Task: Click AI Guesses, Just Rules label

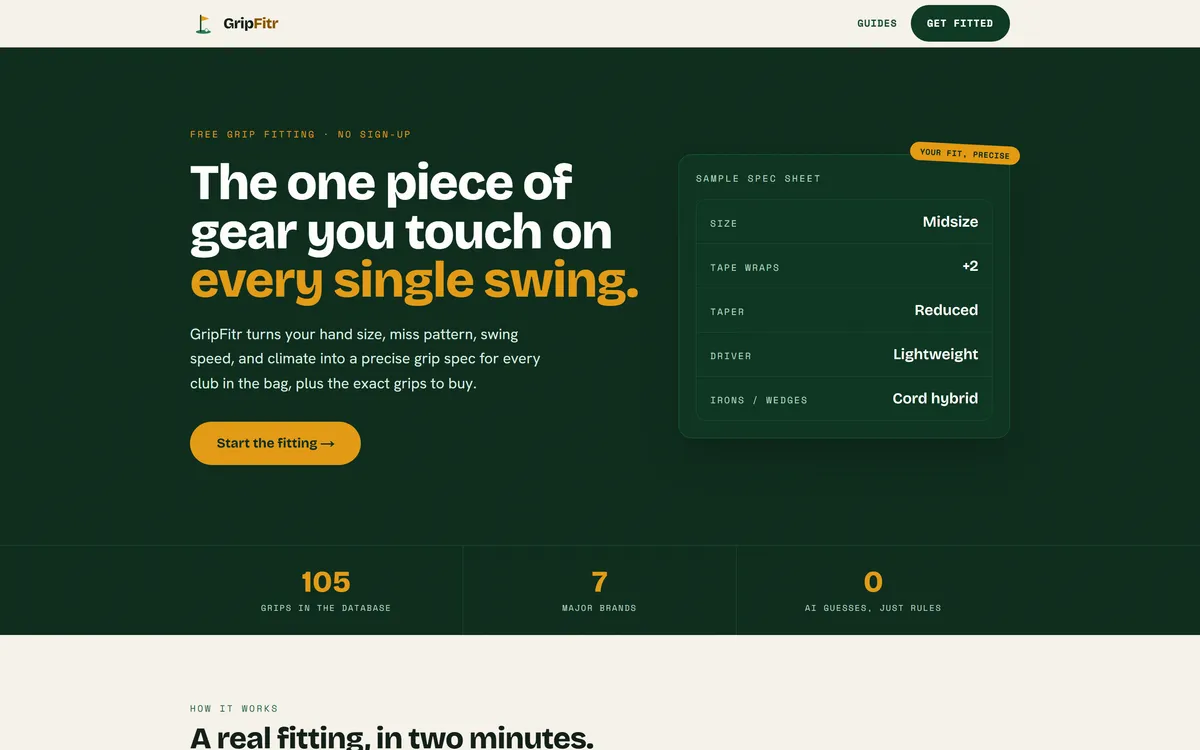Action: tap(873, 608)
